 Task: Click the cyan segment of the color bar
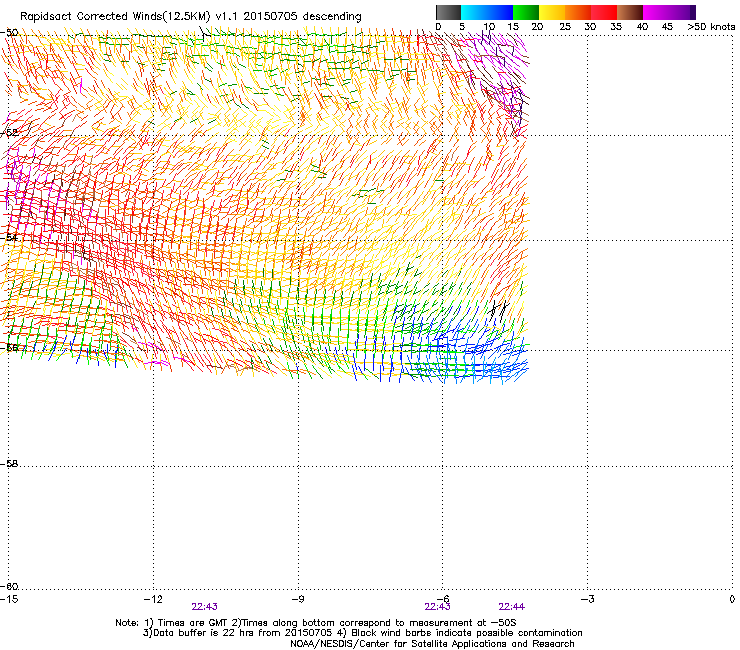[473, 12]
